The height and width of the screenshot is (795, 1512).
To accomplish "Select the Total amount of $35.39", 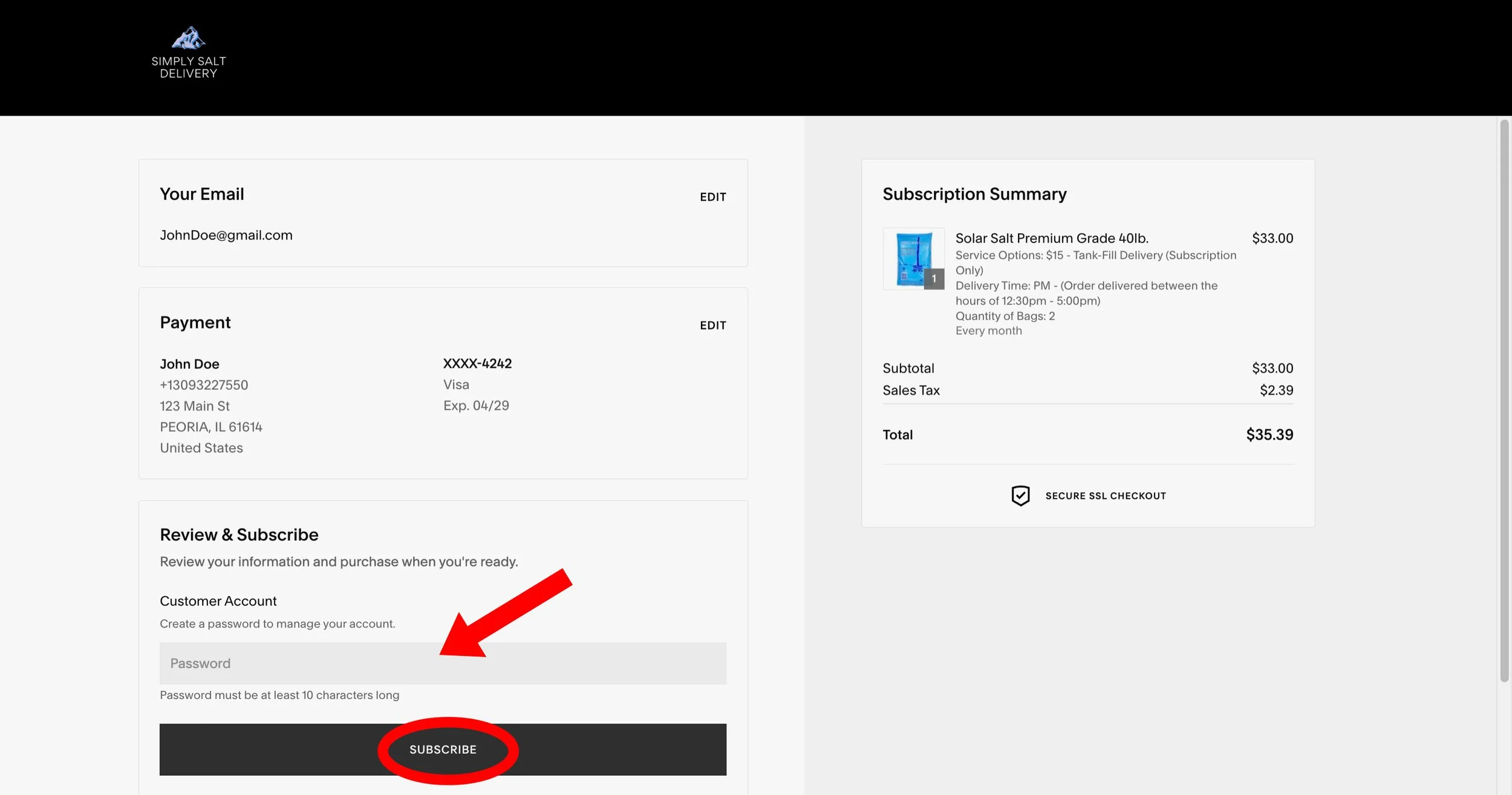I will tap(1268, 434).
